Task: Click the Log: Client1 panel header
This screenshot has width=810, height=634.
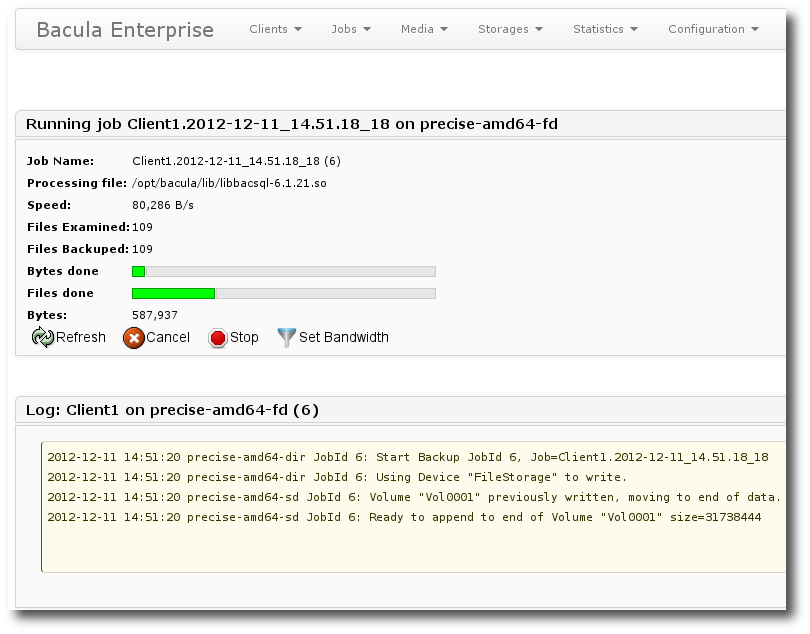Action: [401, 410]
